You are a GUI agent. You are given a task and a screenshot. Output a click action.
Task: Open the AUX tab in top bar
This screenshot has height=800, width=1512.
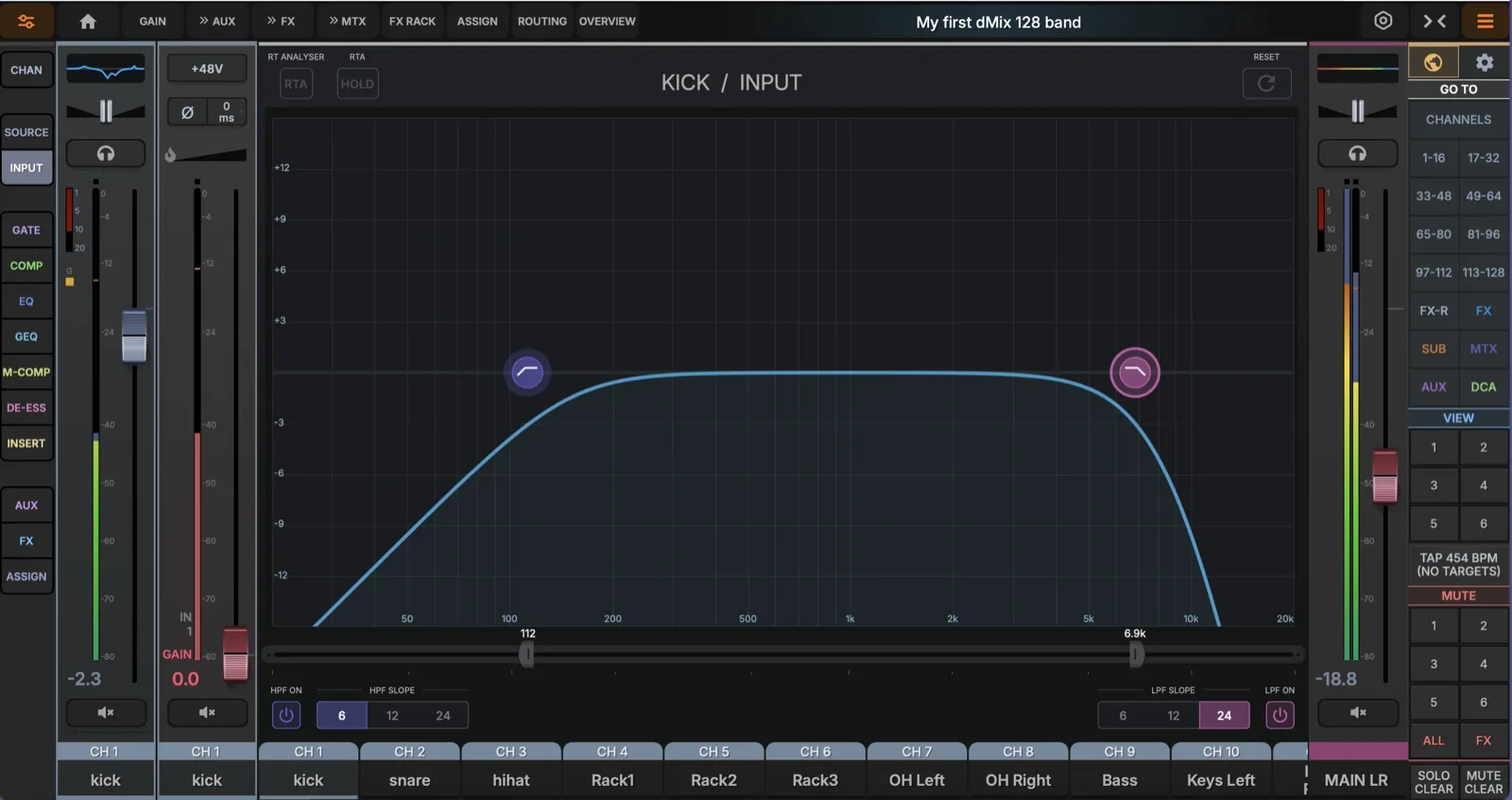[216, 21]
